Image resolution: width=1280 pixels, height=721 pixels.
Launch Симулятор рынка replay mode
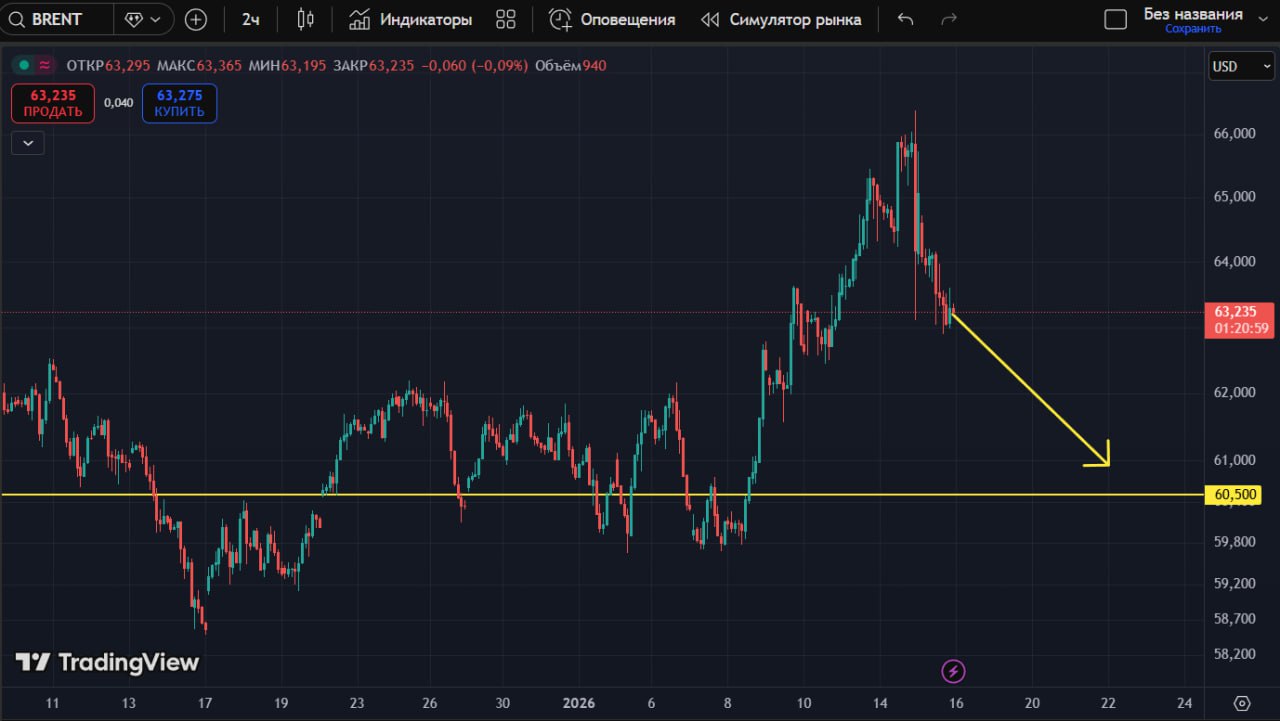[x=781, y=19]
